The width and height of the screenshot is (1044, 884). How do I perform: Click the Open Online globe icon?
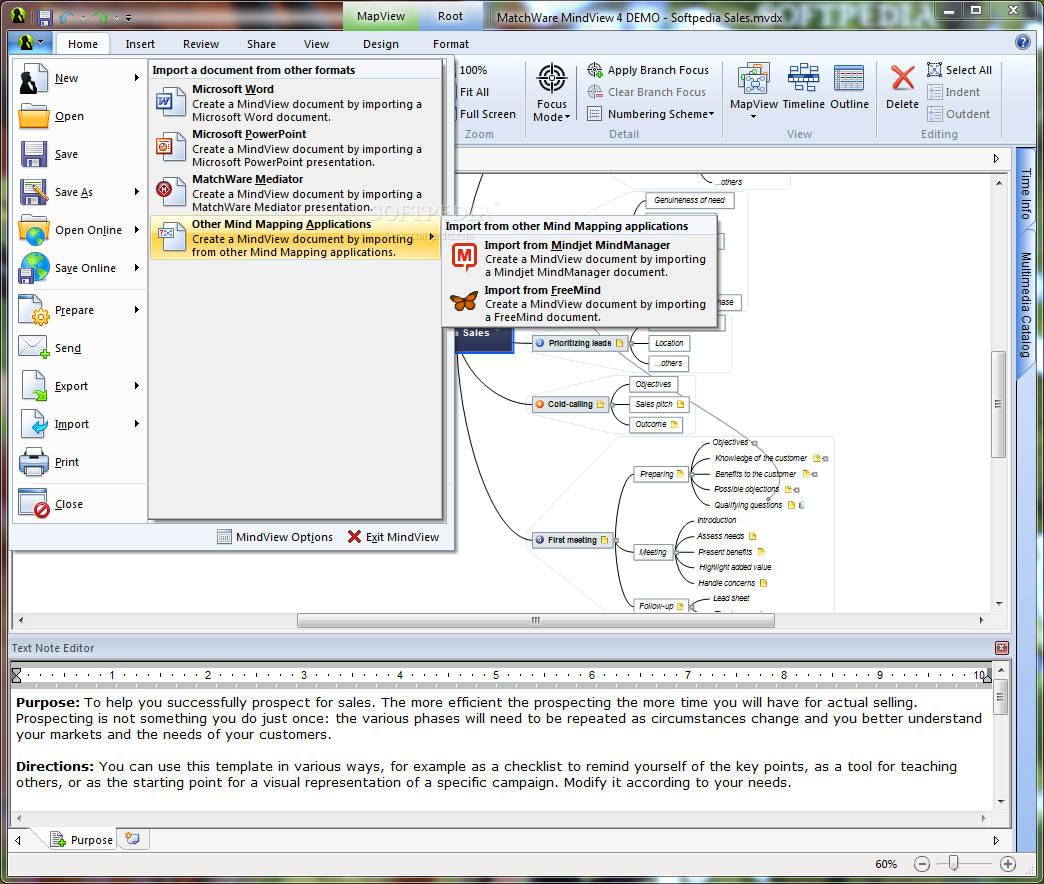33,230
